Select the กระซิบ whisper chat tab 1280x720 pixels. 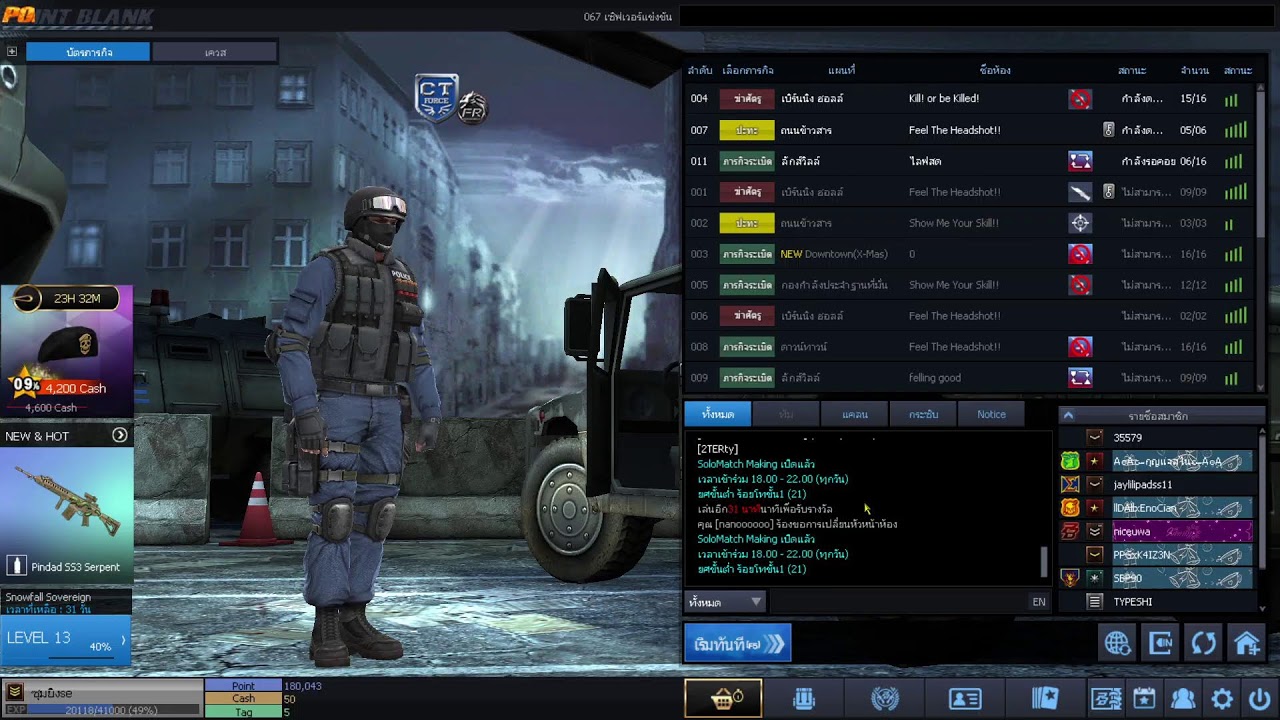click(923, 414)
